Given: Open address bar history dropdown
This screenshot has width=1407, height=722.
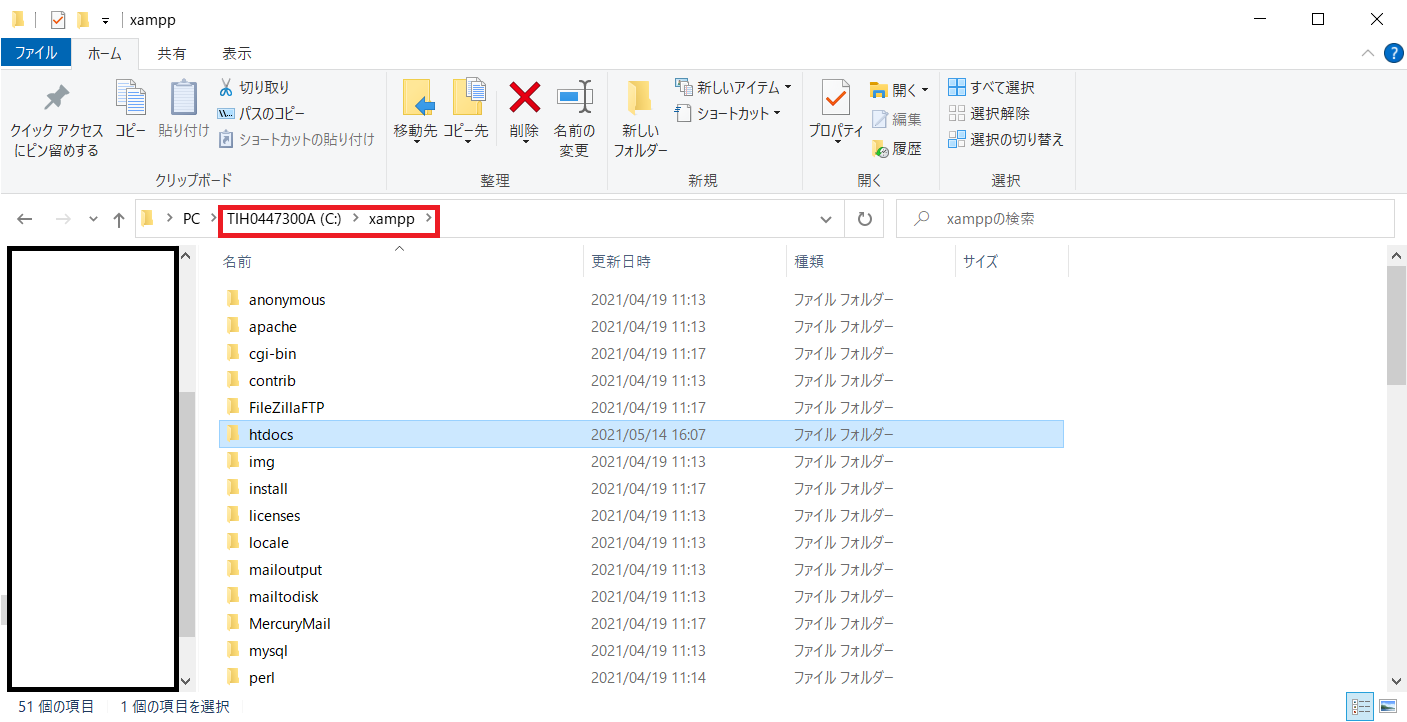Looking at the screenshot, I should click(826, 219).
